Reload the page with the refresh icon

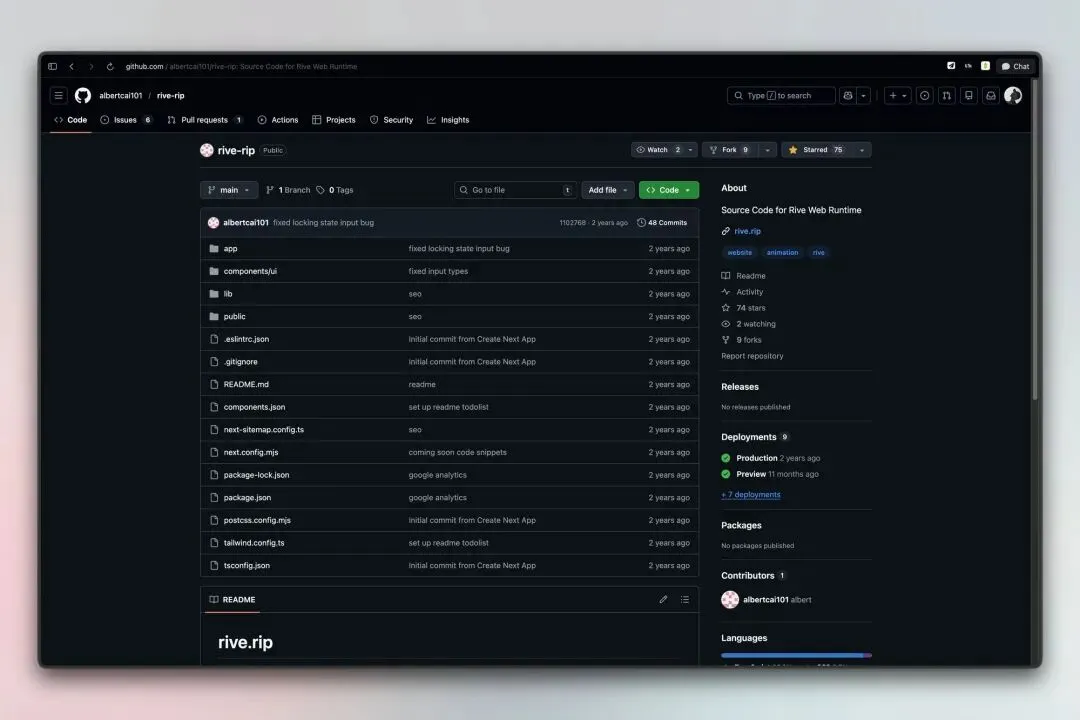110,66
